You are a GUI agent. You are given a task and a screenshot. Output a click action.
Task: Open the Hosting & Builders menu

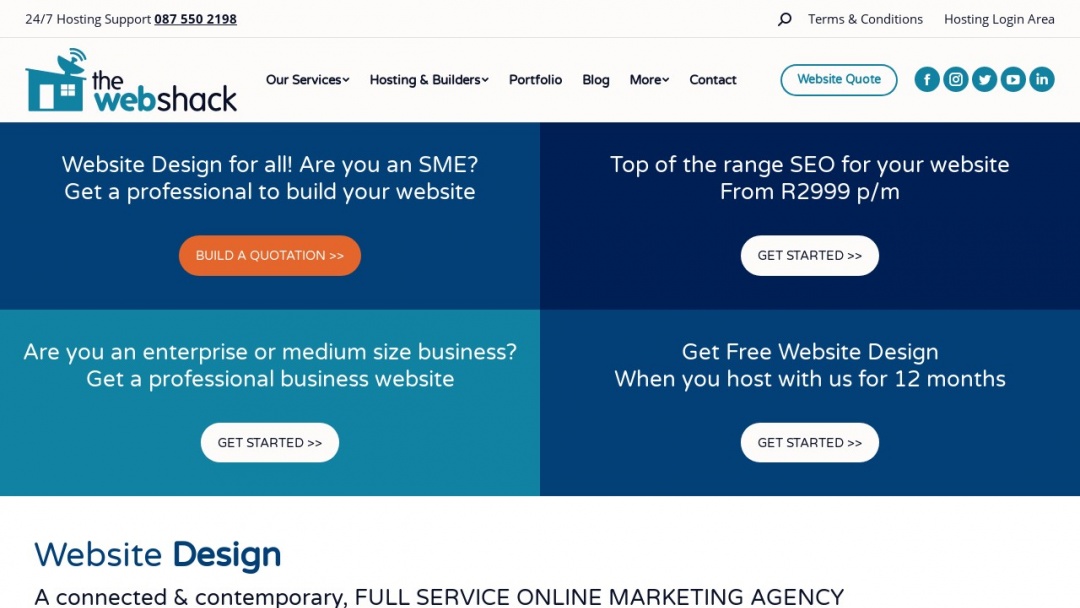(428, 79)
